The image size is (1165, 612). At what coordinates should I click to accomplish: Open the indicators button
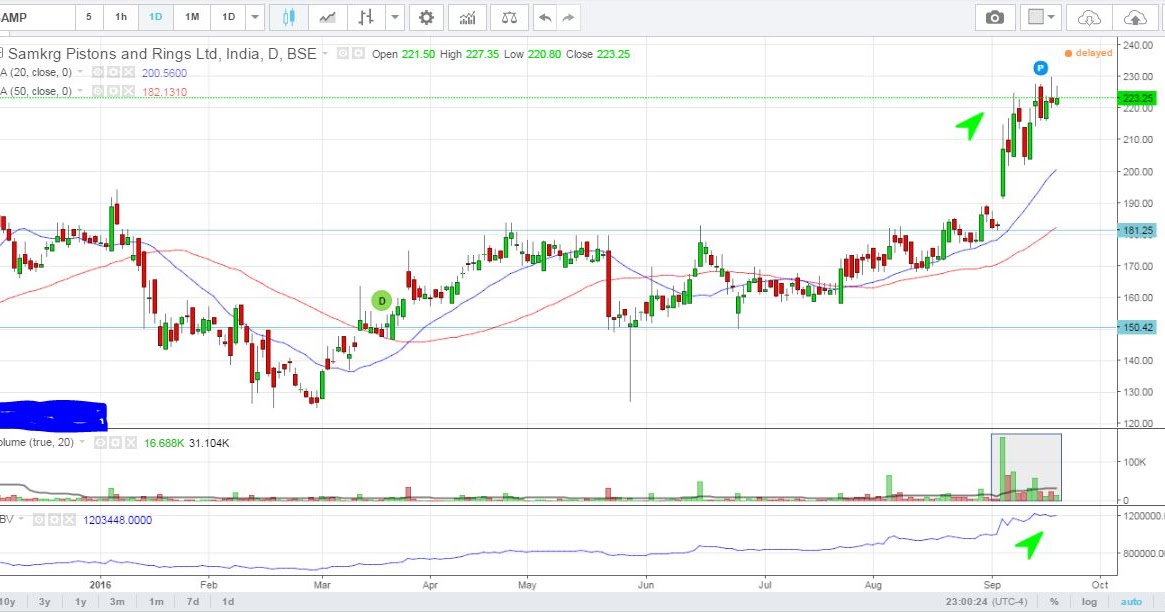coord(467,17)
